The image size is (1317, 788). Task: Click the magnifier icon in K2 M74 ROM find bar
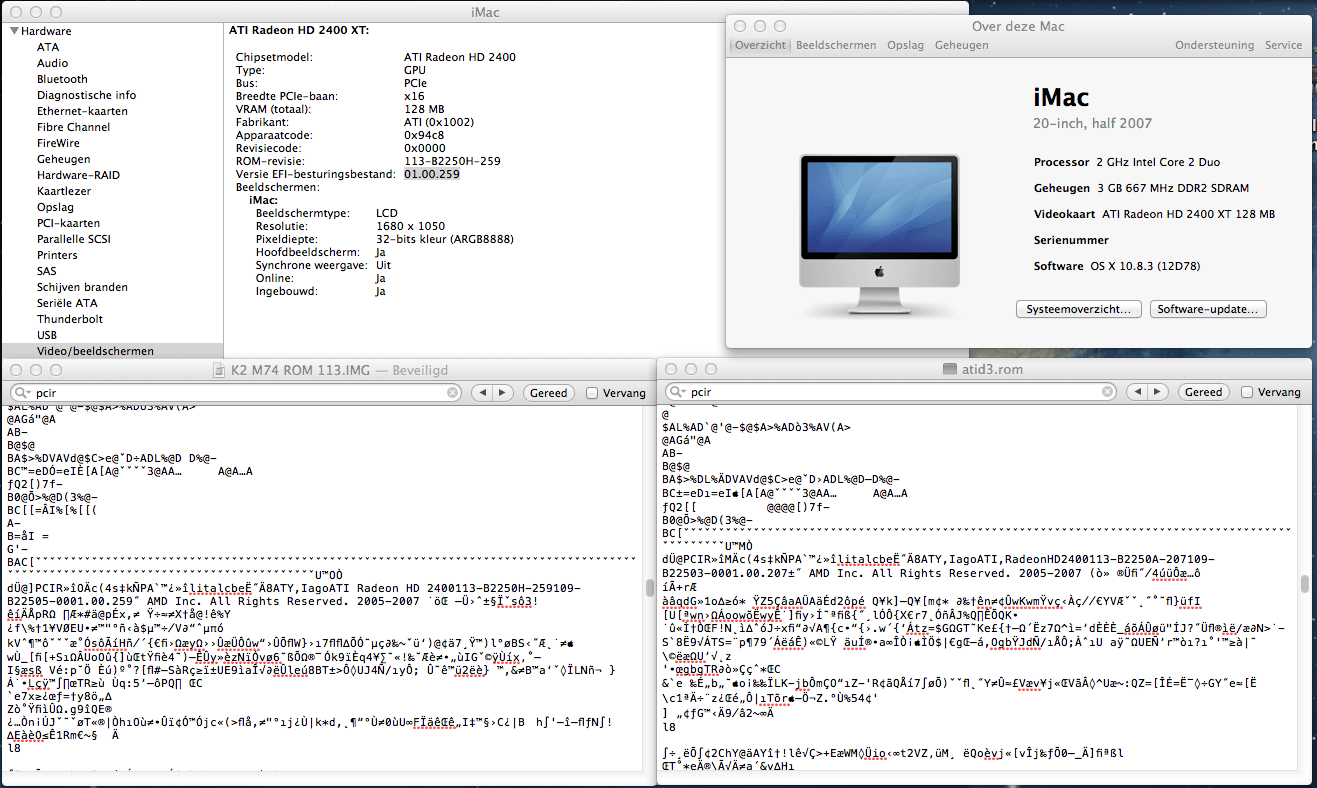point(23,393)
